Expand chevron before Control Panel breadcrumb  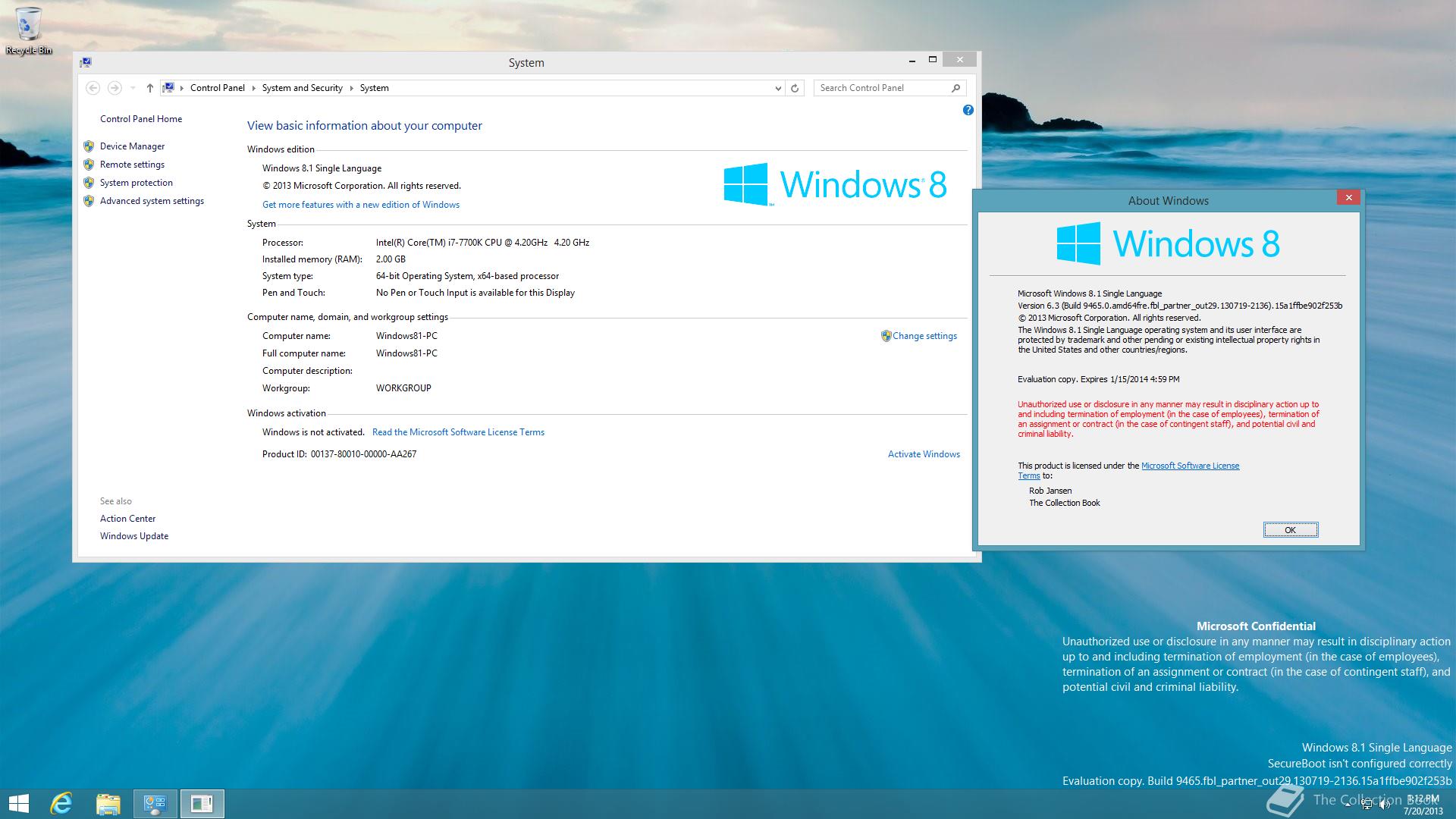click(x=182, y=88)
